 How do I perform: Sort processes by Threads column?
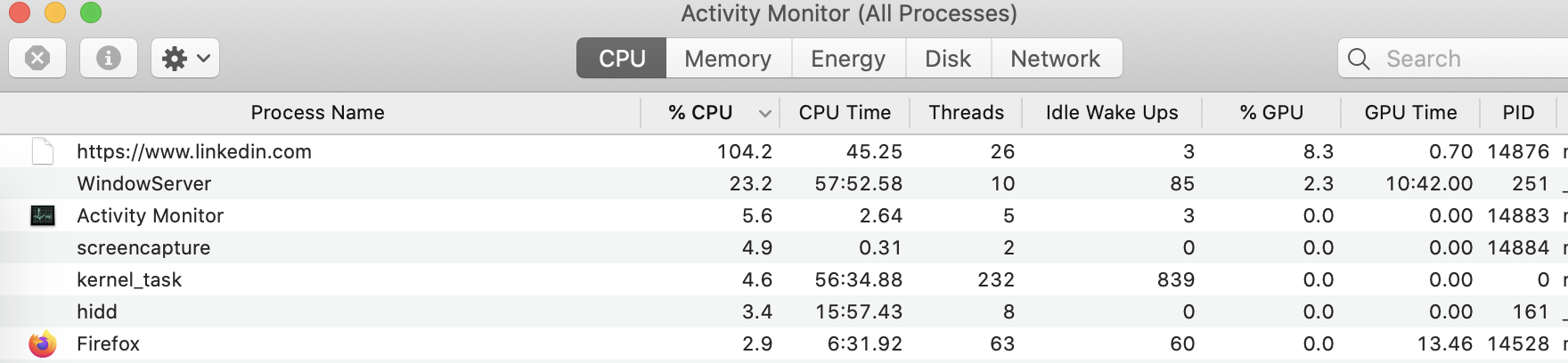[966, 113]
